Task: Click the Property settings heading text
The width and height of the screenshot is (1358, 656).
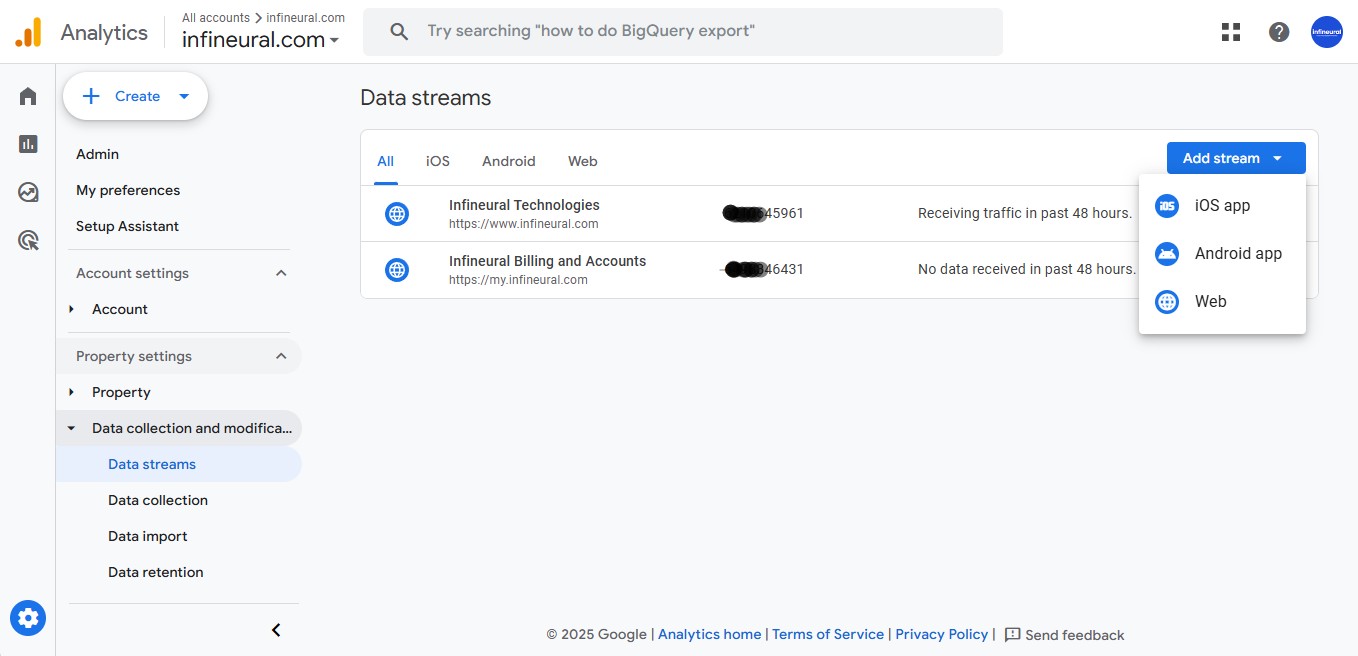Action: click(134, 356)
